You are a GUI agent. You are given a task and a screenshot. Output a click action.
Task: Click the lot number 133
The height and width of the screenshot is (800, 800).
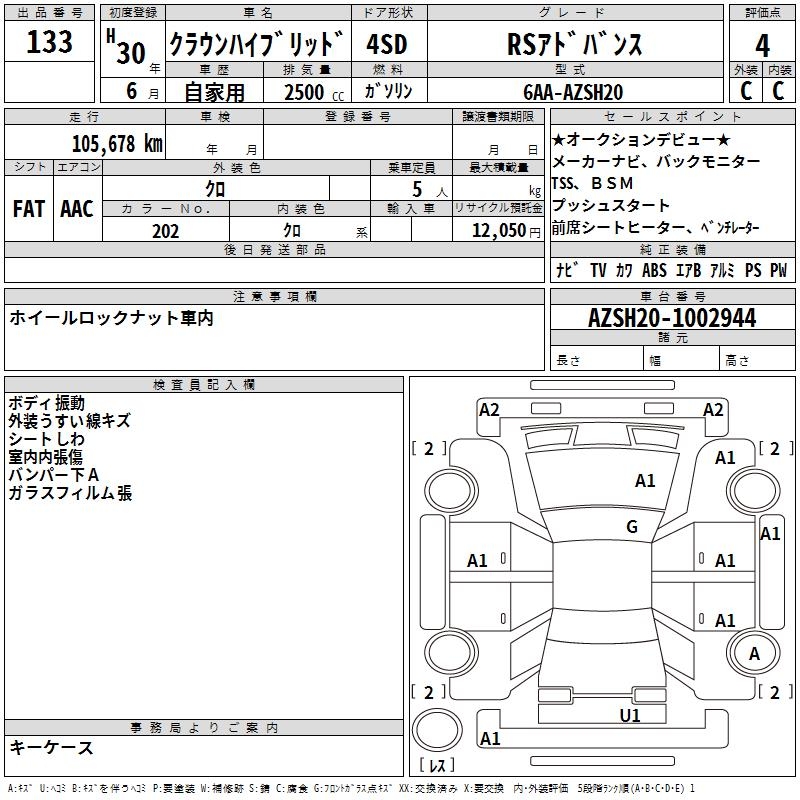(x=49, y=42)
